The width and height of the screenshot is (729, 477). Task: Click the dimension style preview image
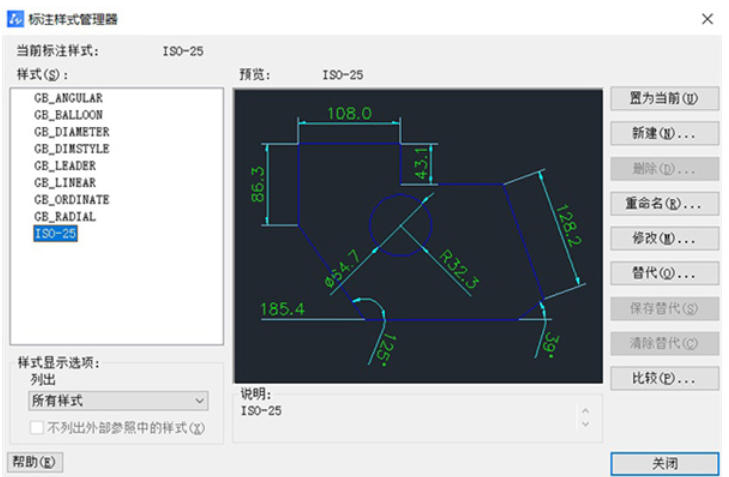point(417,235)
